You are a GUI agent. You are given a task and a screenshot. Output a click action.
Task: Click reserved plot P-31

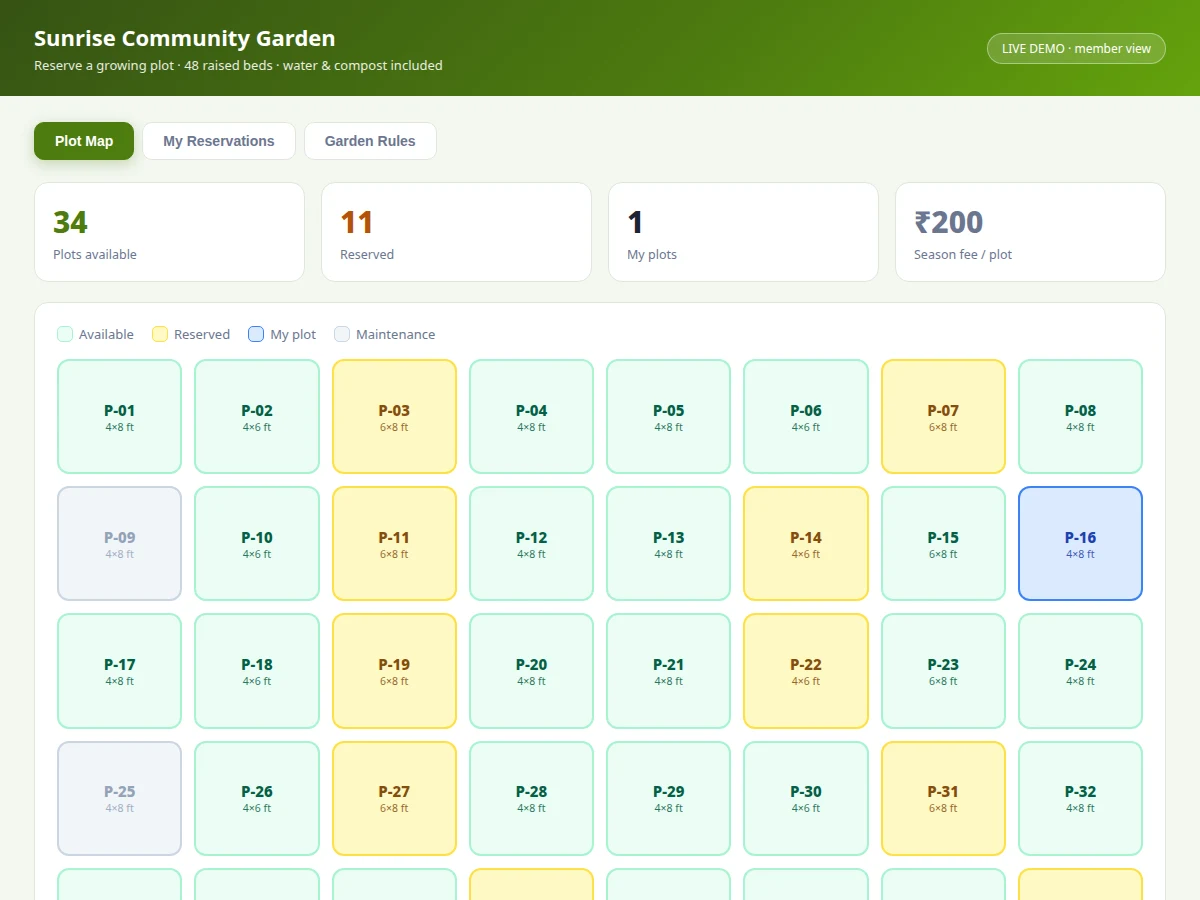[943, 798]
